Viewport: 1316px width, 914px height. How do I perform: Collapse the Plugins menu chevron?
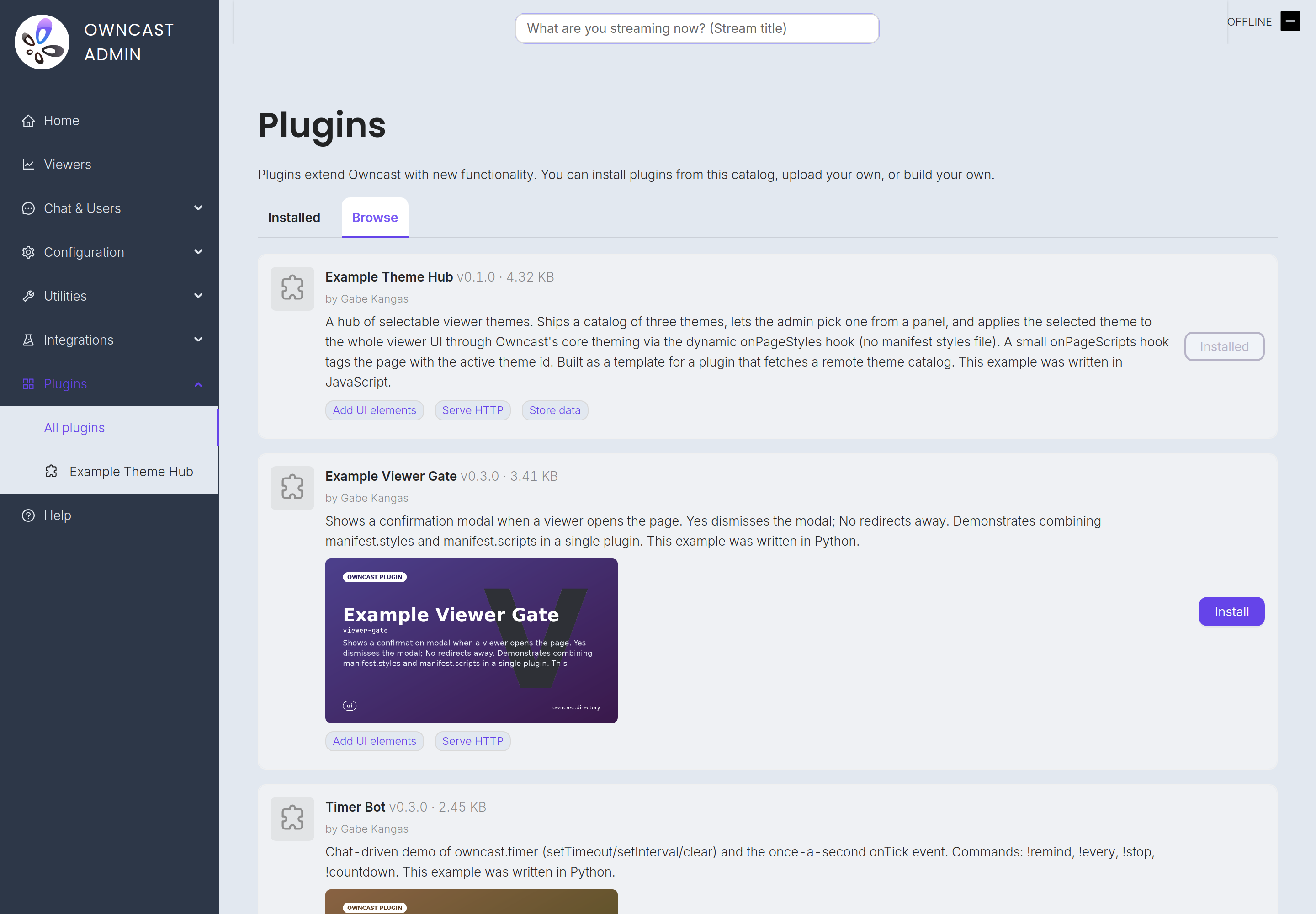198,384
